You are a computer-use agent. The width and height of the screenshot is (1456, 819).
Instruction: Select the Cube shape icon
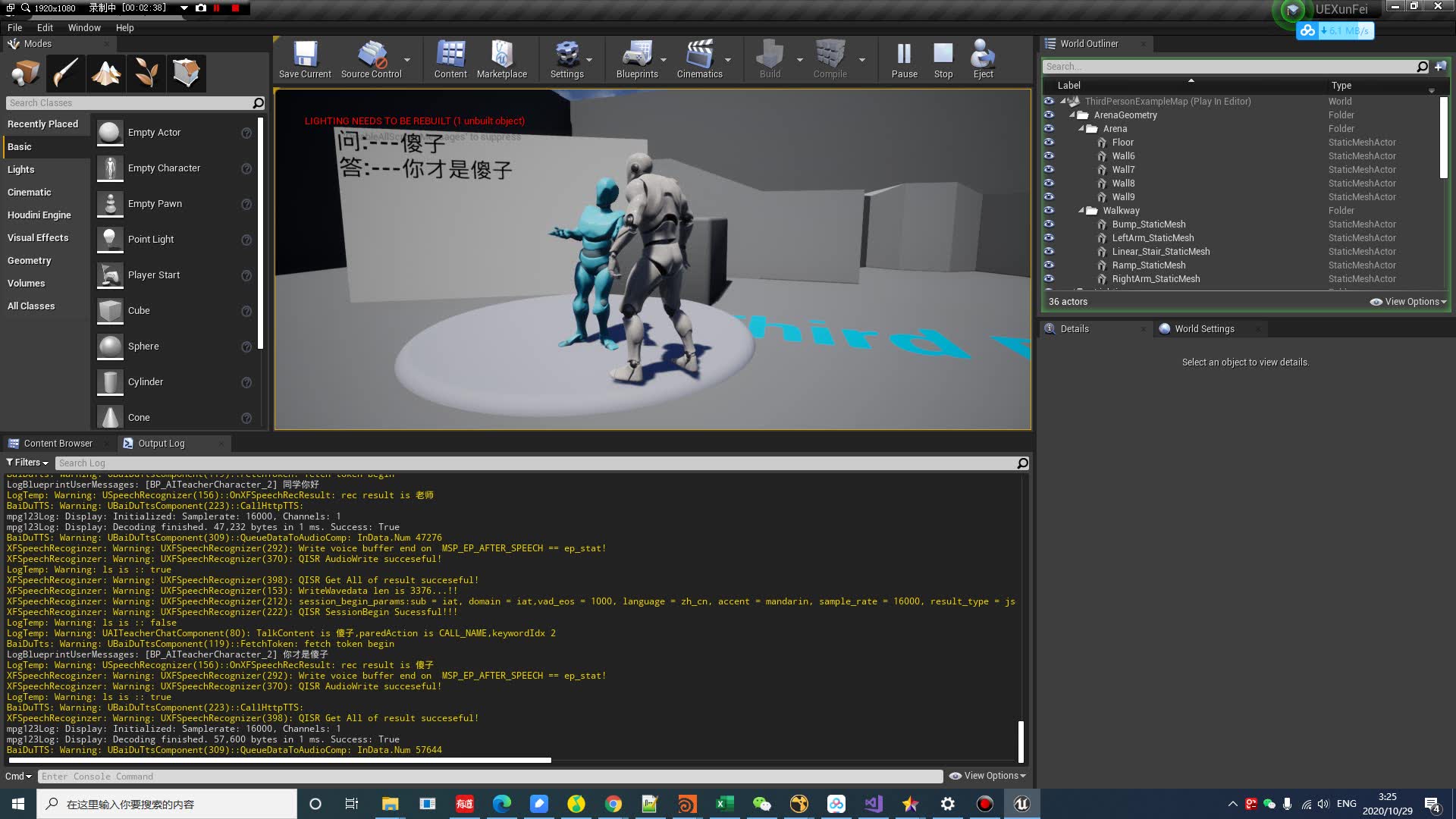(x=110, y=311)
